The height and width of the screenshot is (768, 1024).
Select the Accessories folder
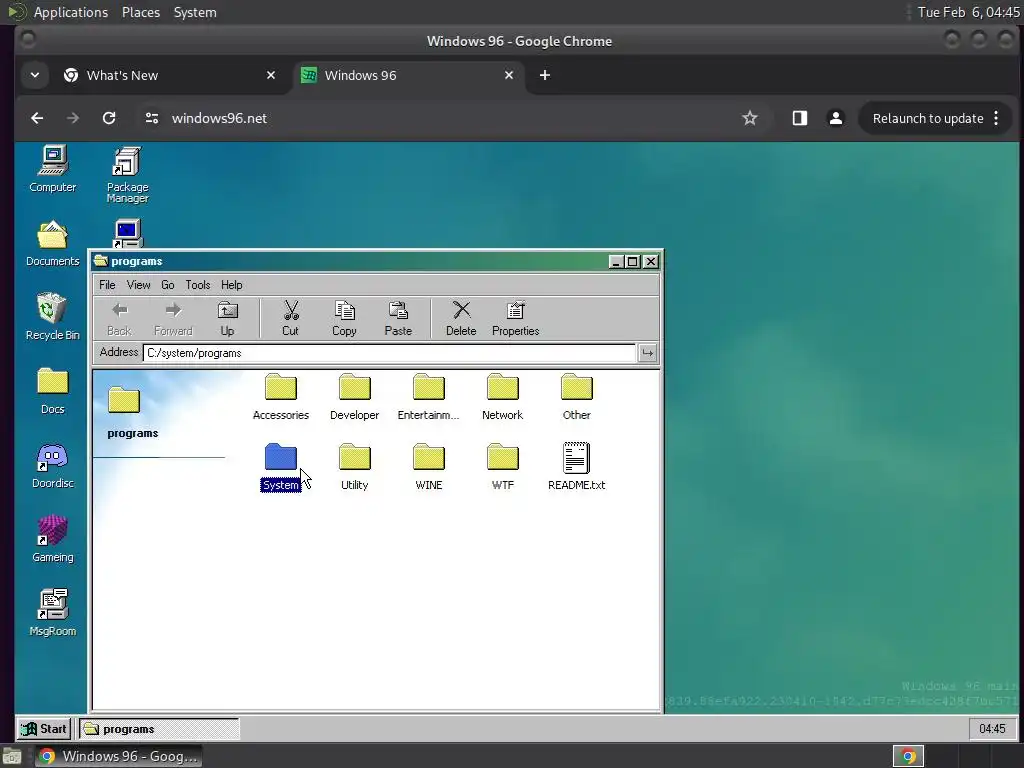281,397
